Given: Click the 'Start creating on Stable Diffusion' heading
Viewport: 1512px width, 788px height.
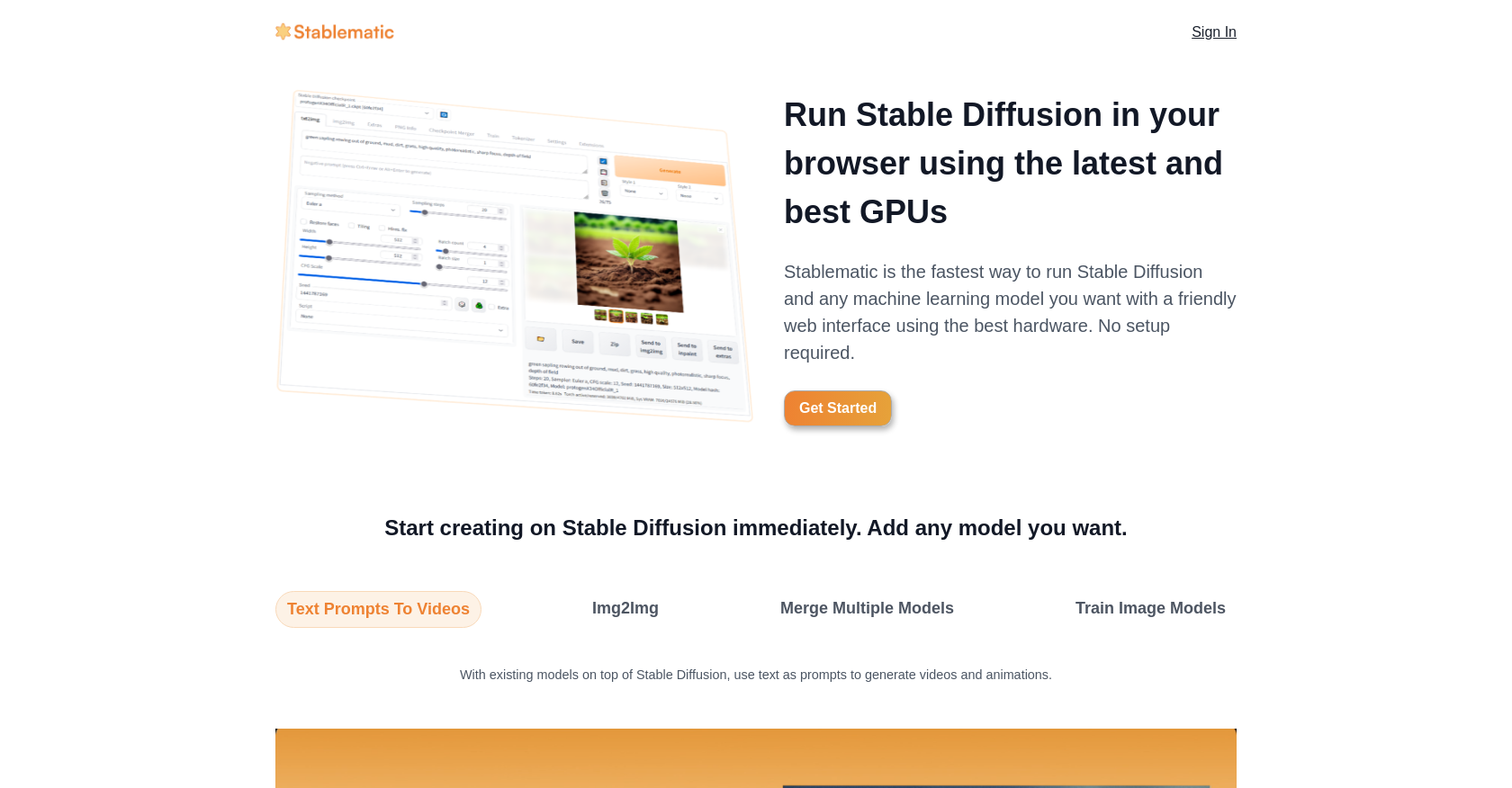Looking at the screenshot, I should pyautogui.click(x=756, y=528).
